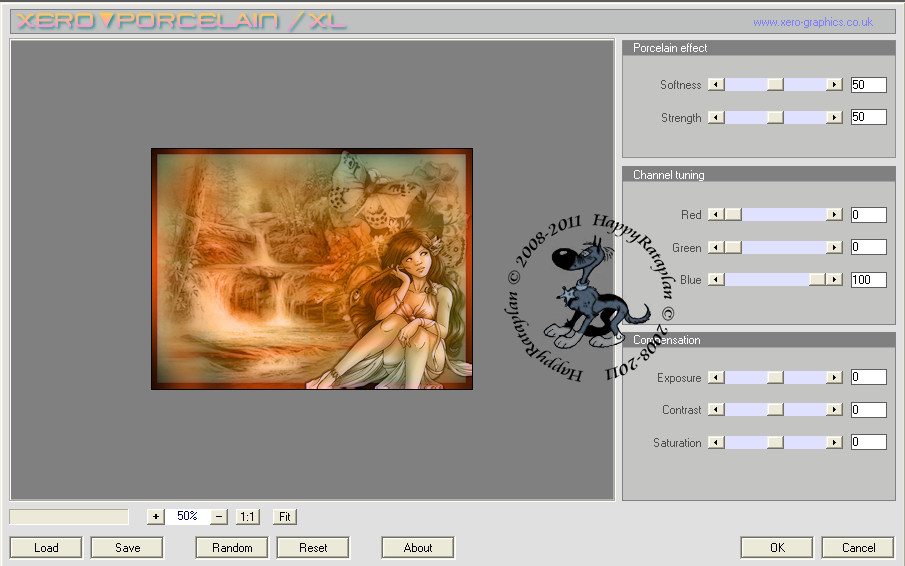905x566 pixels.
Task: Load a preset with Load button
Action: pos(46,548)
